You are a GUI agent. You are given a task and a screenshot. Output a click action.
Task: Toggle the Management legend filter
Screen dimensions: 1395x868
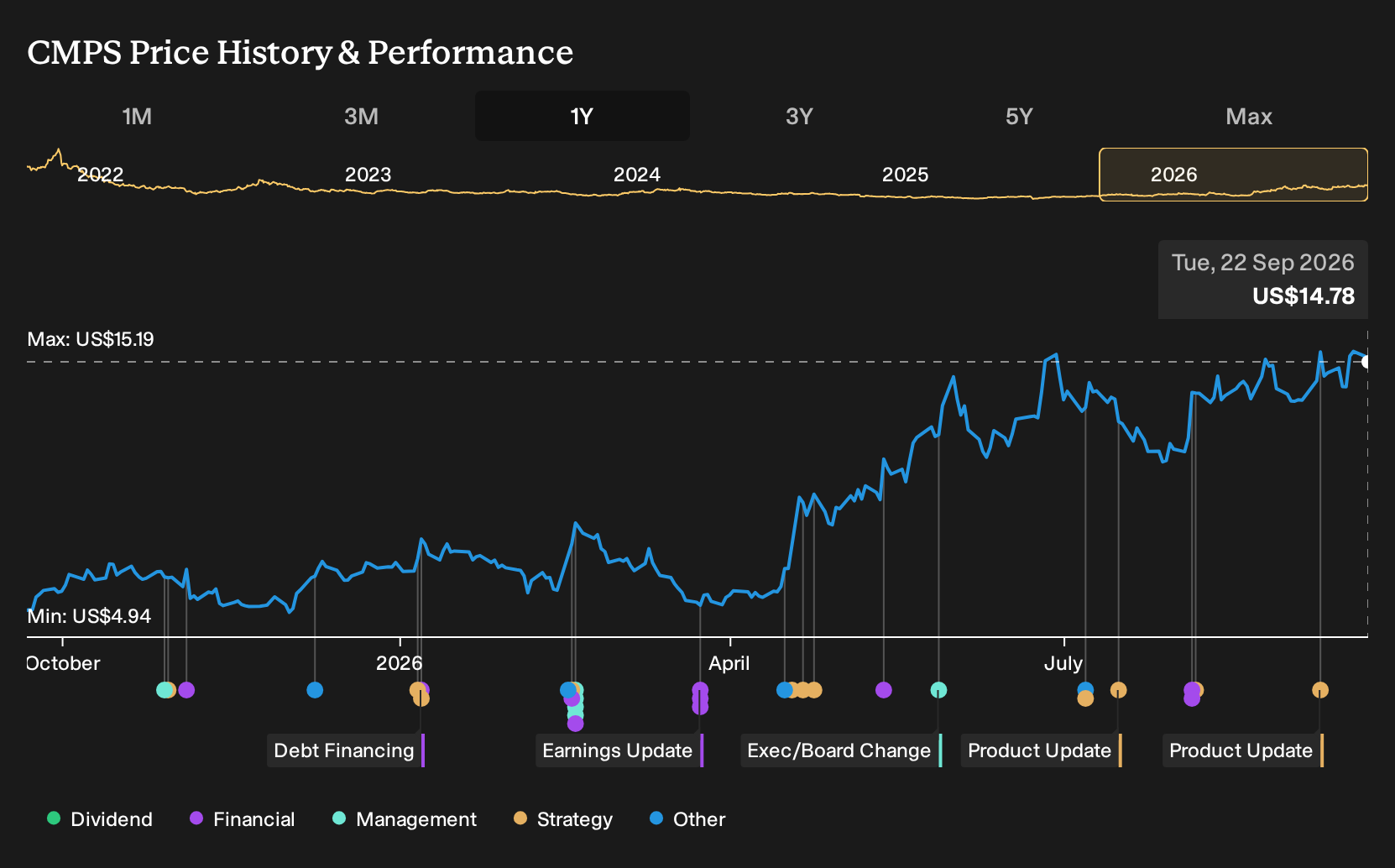[x=405, y=819]
